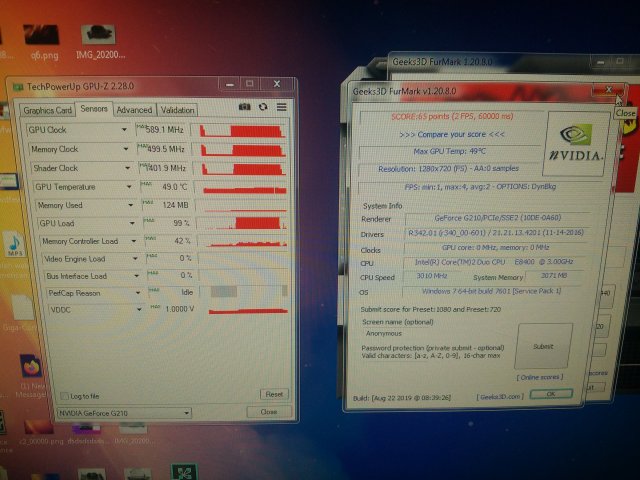Screen dimensions: 640x480
Task: Open the q6.png desktop file
Action: click(x=42, y=41)
